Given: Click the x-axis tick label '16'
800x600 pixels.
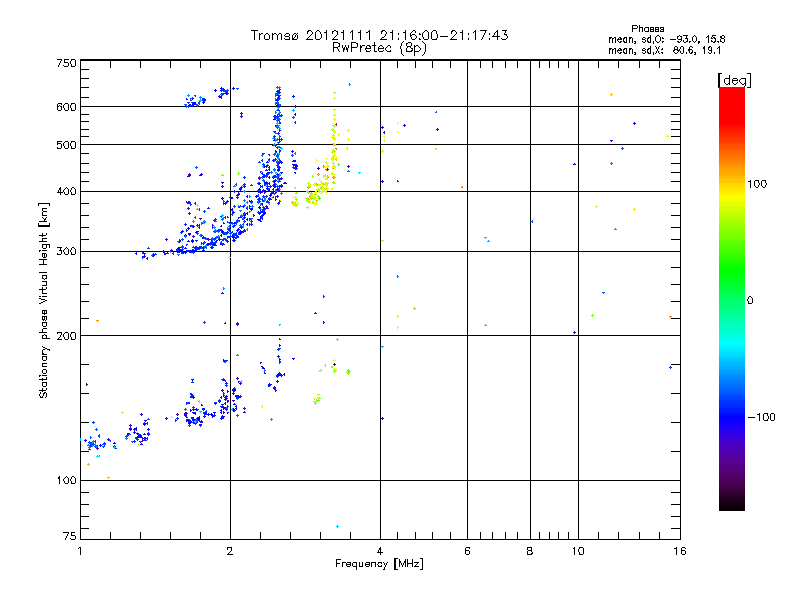Looking at the screenshot, I should click(x=680, y=551).
